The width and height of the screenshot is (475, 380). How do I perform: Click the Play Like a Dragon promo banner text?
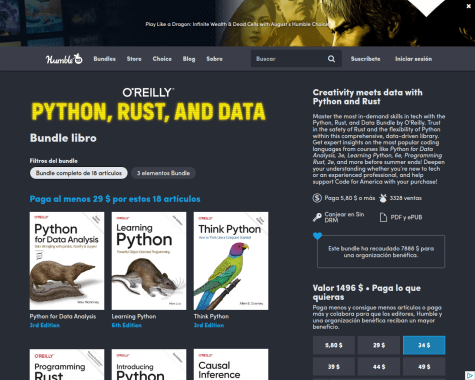pos(237,24)
